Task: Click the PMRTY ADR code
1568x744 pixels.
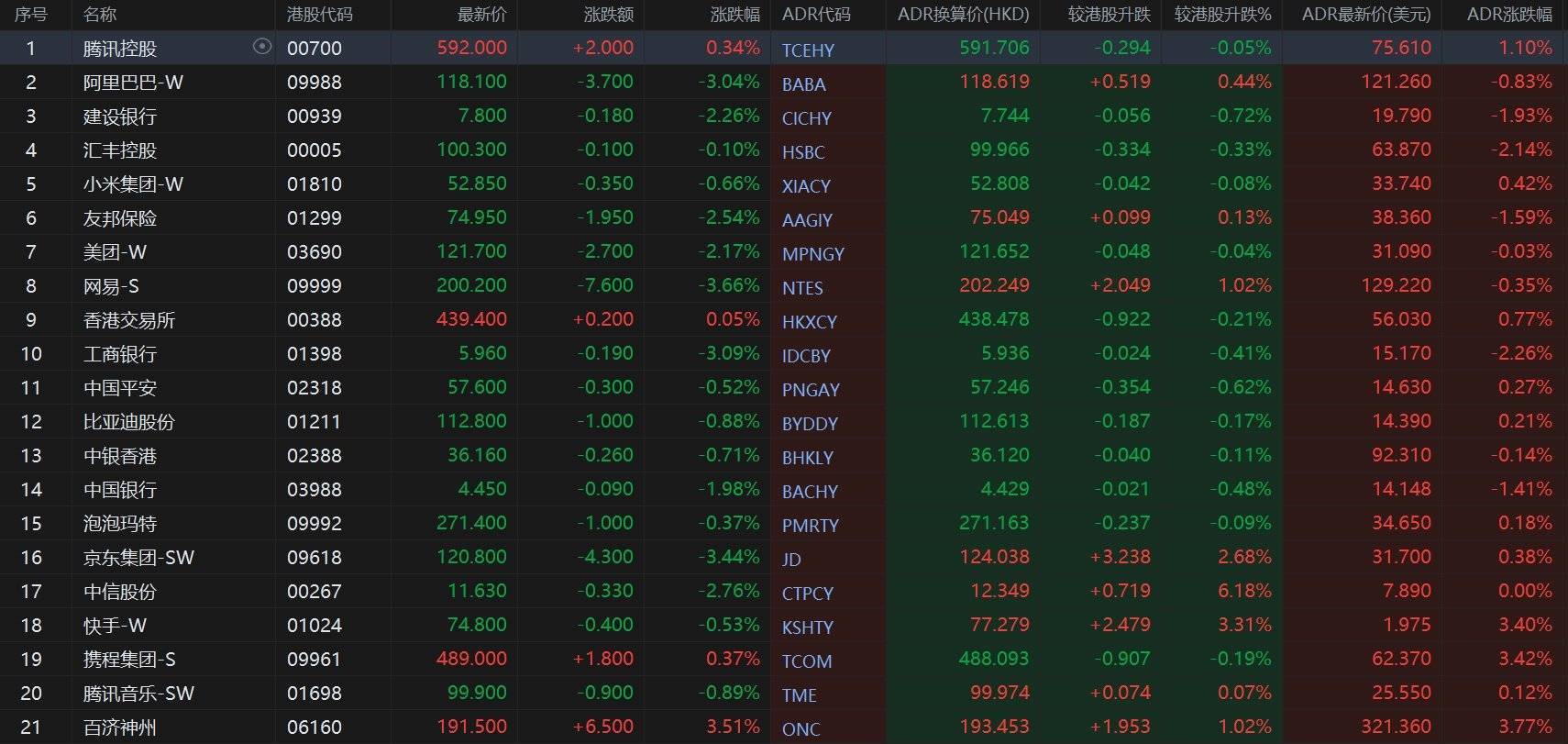Action: 811,526
